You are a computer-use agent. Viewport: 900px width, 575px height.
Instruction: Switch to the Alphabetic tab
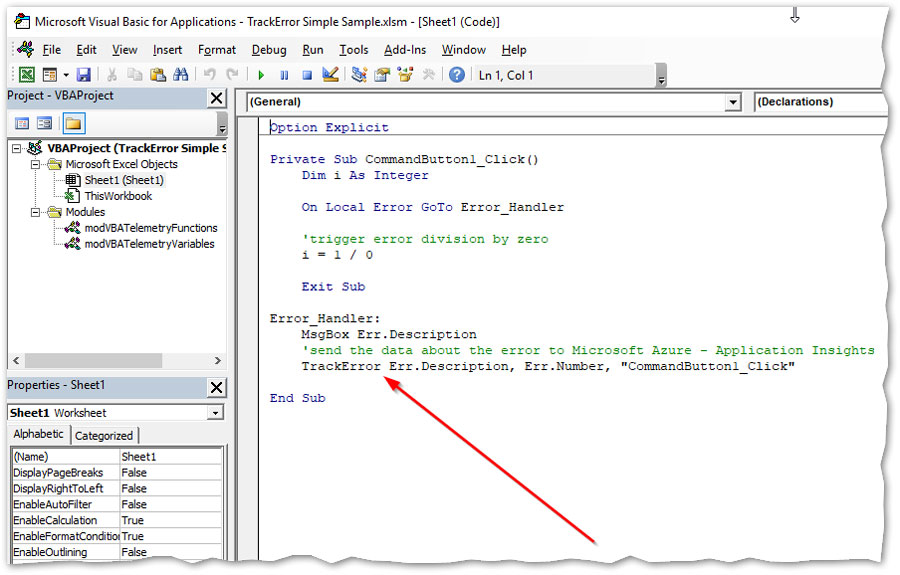(38, 434)
